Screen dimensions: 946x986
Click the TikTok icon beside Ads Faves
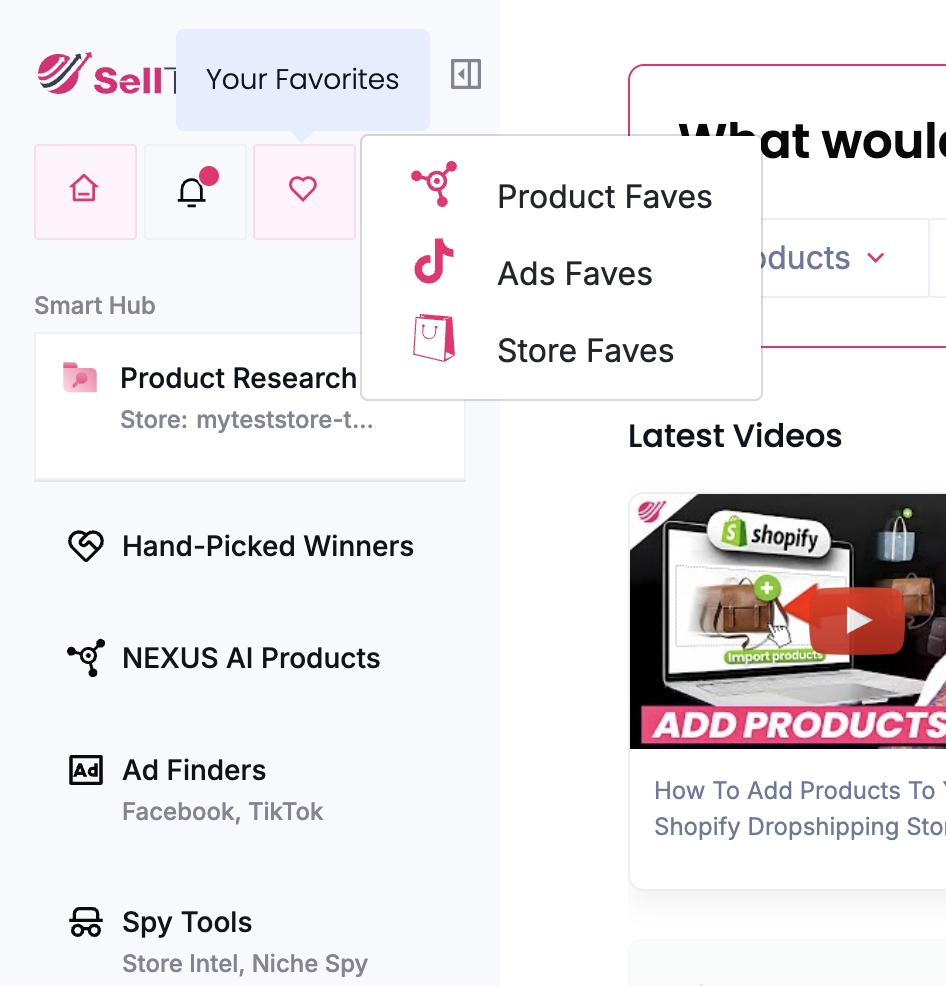click(434, 261)
